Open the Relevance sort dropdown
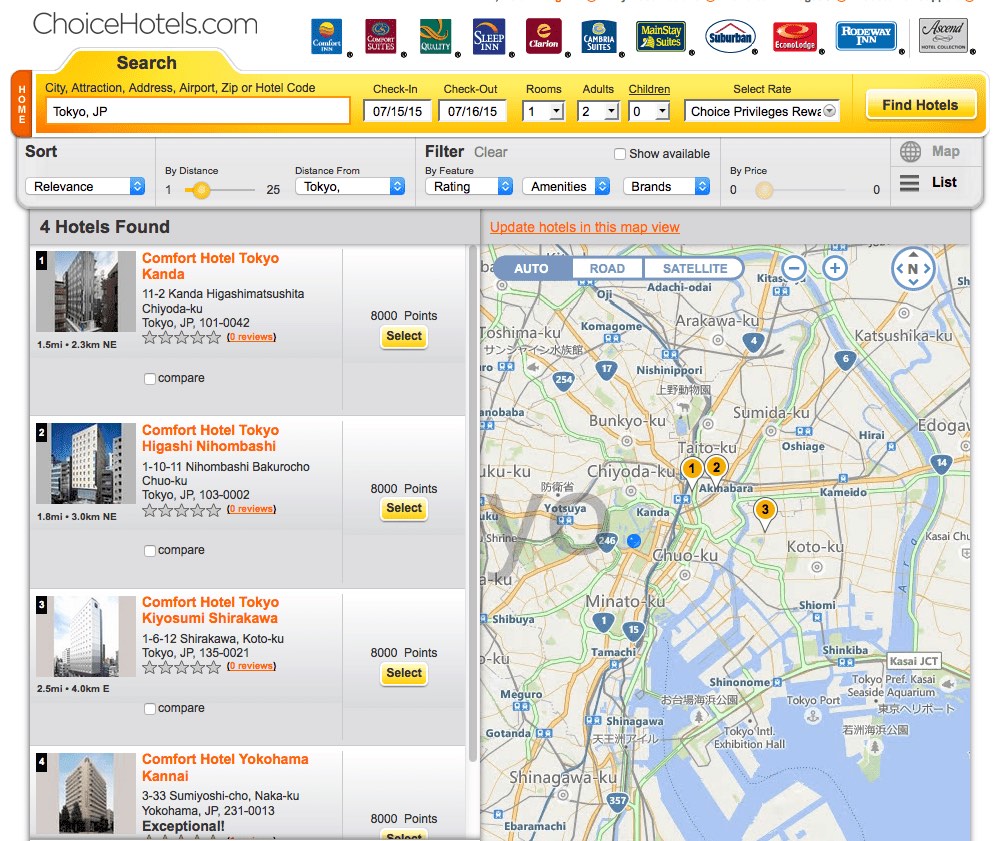This screenshot has height=841, width=1004. click(x=85, y=186)
